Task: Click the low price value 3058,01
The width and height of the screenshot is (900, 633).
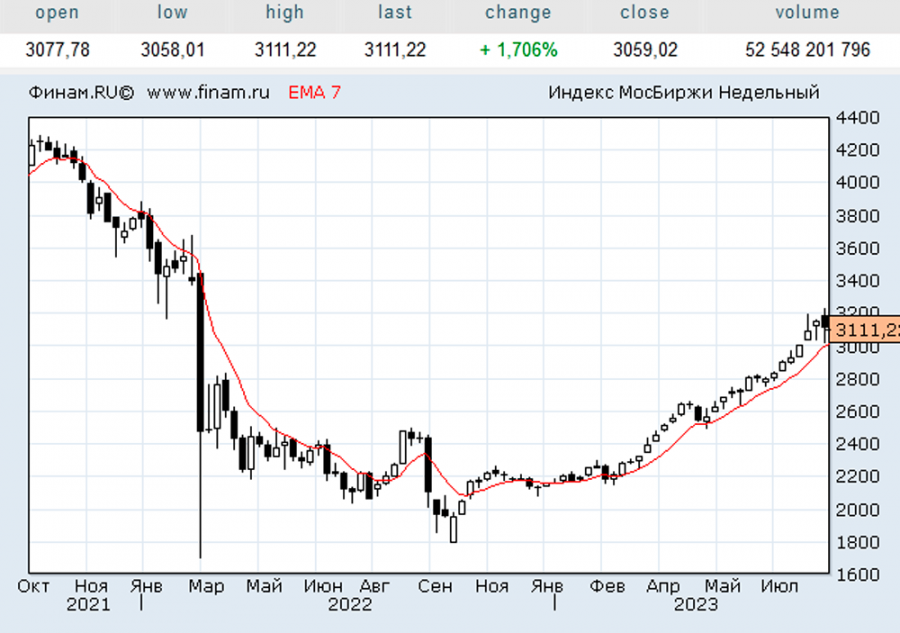Action: point(172,49)
